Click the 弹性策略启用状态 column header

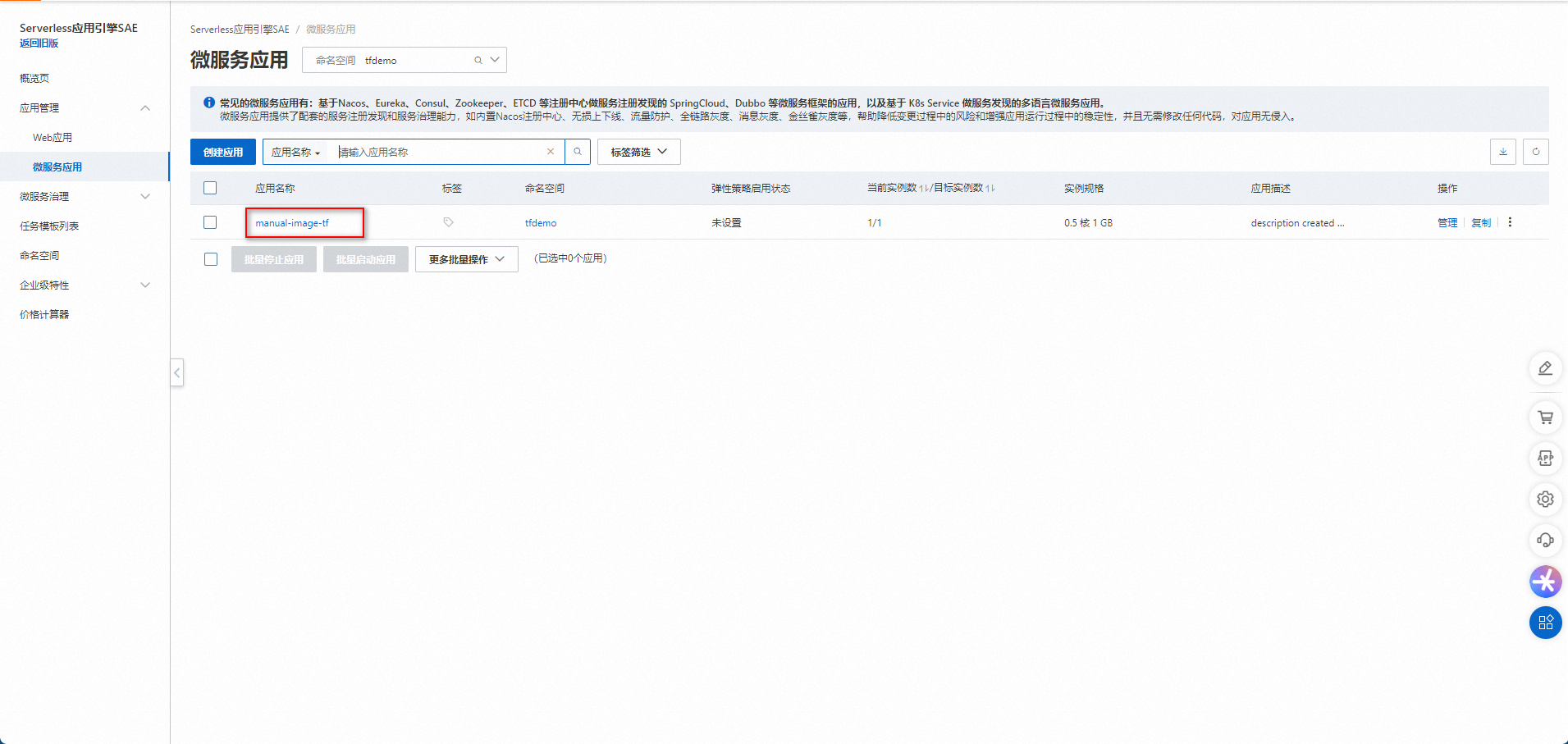[x=751, y=189]
